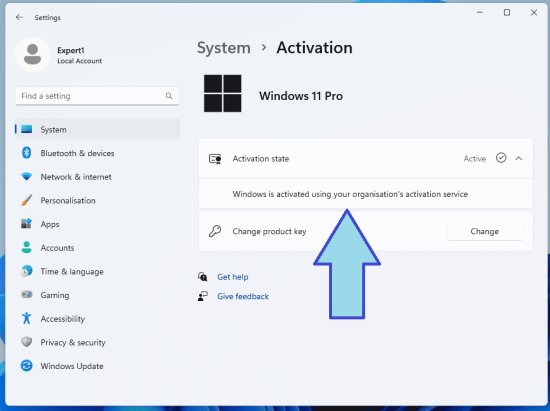Click the Change product key button

coord(484,231)
